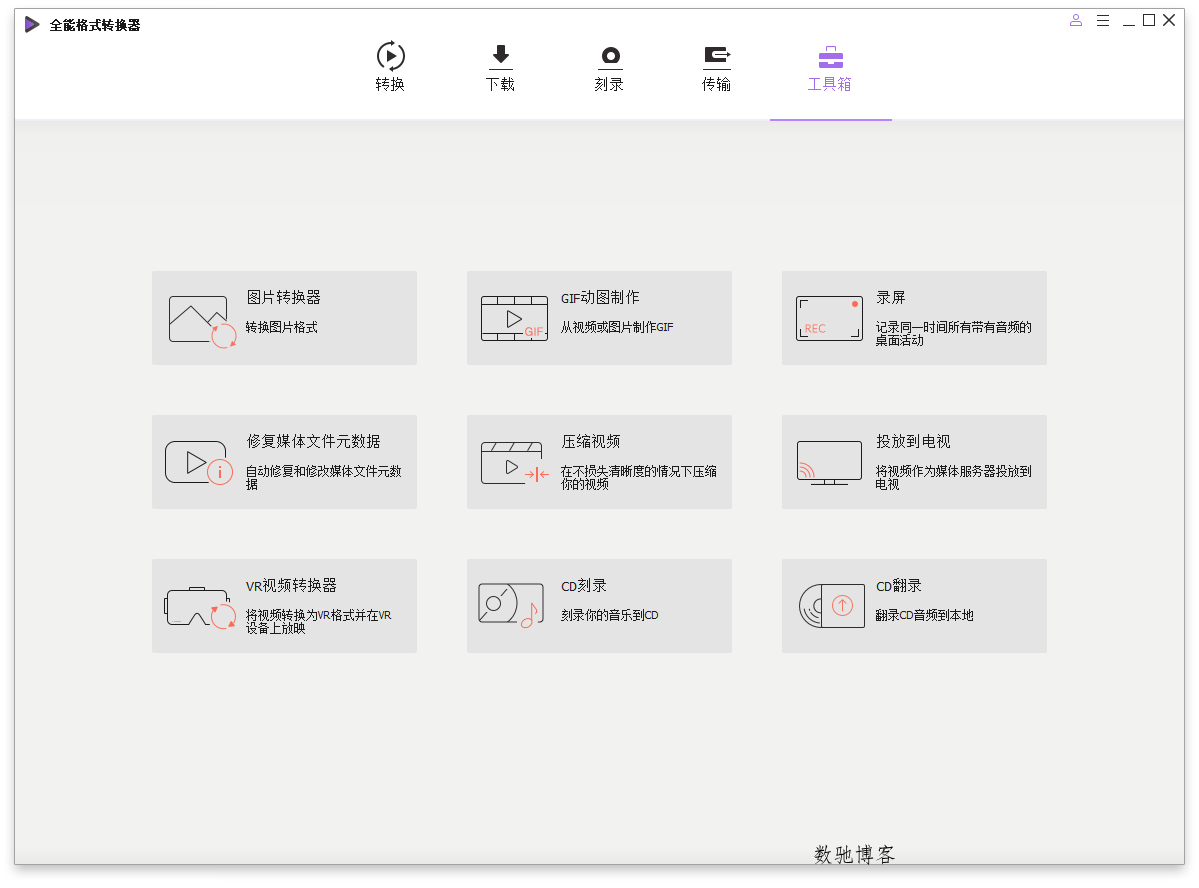Switch to the 下载 tab label

500,84
